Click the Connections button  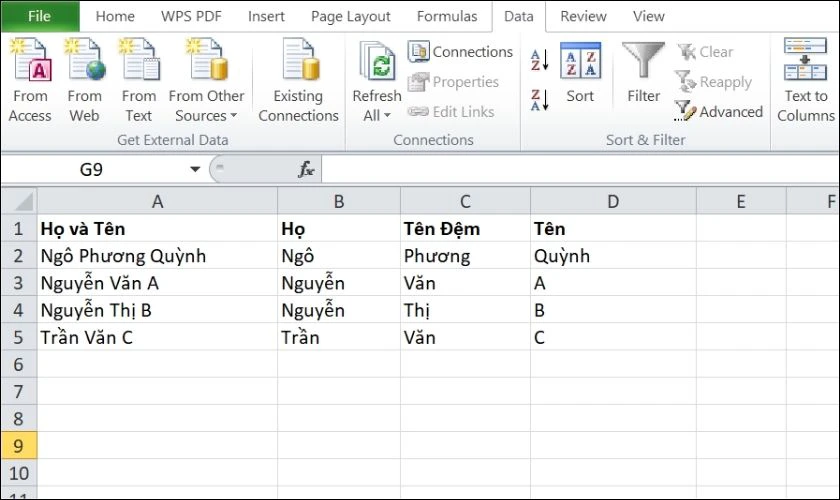(460, 52)
